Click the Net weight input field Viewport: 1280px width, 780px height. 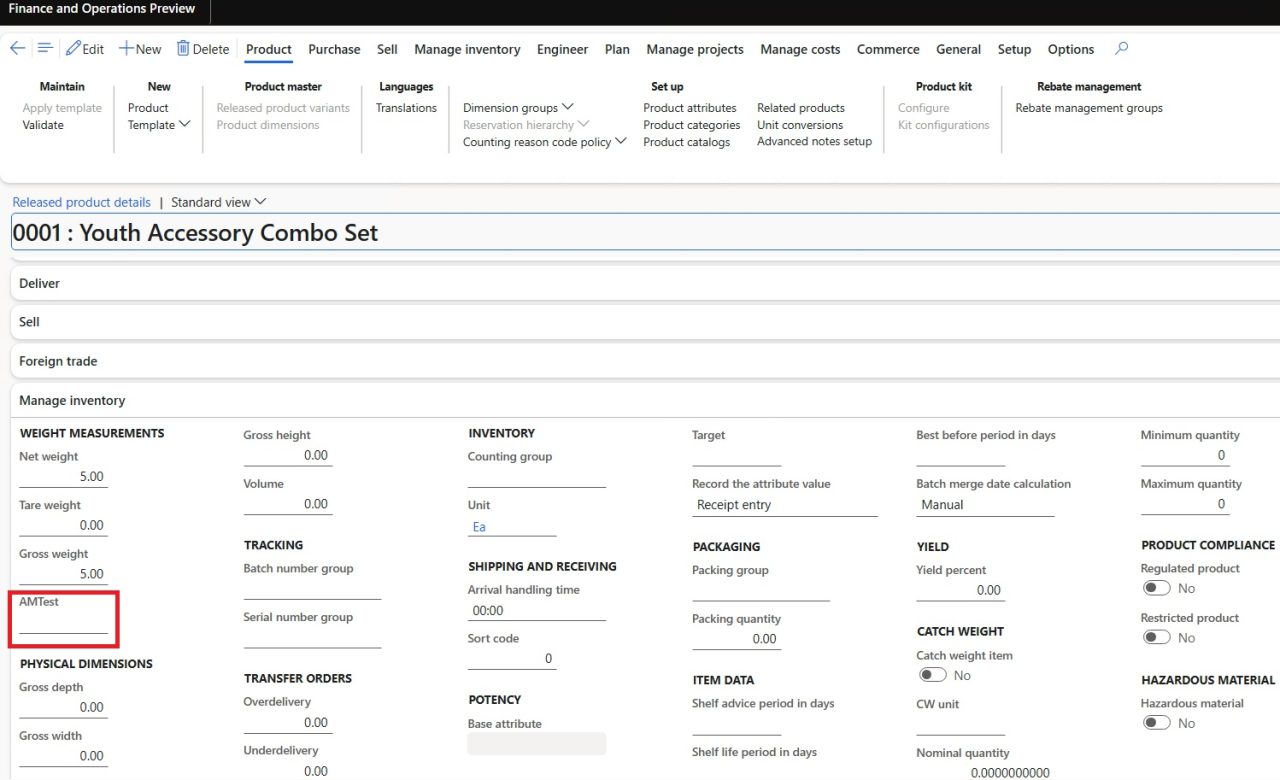tap(63, 476)
